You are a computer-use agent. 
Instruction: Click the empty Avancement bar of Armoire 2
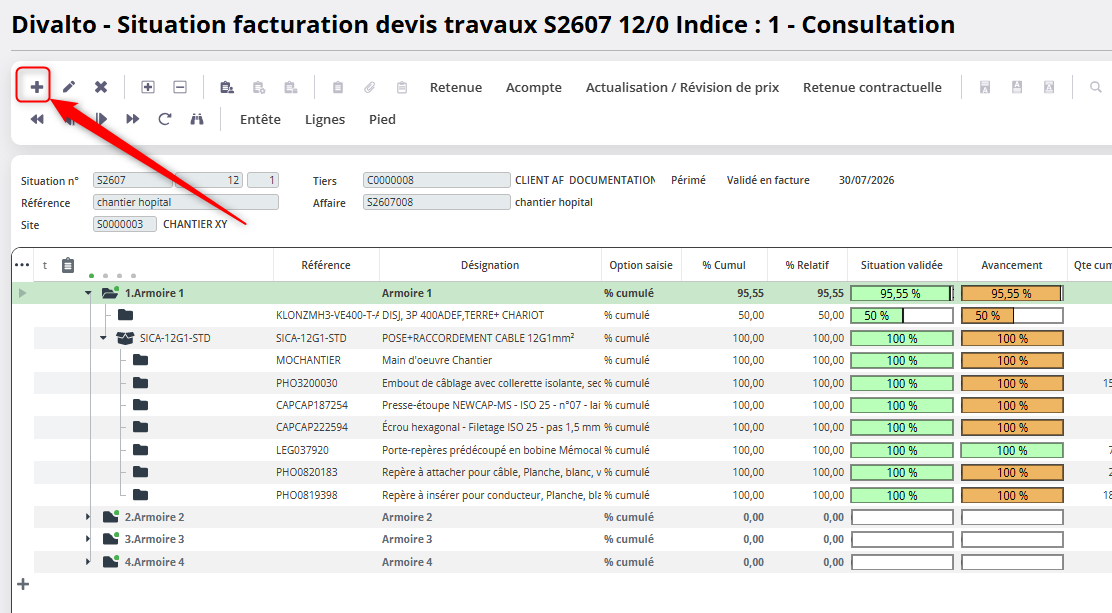[1012, 517]
